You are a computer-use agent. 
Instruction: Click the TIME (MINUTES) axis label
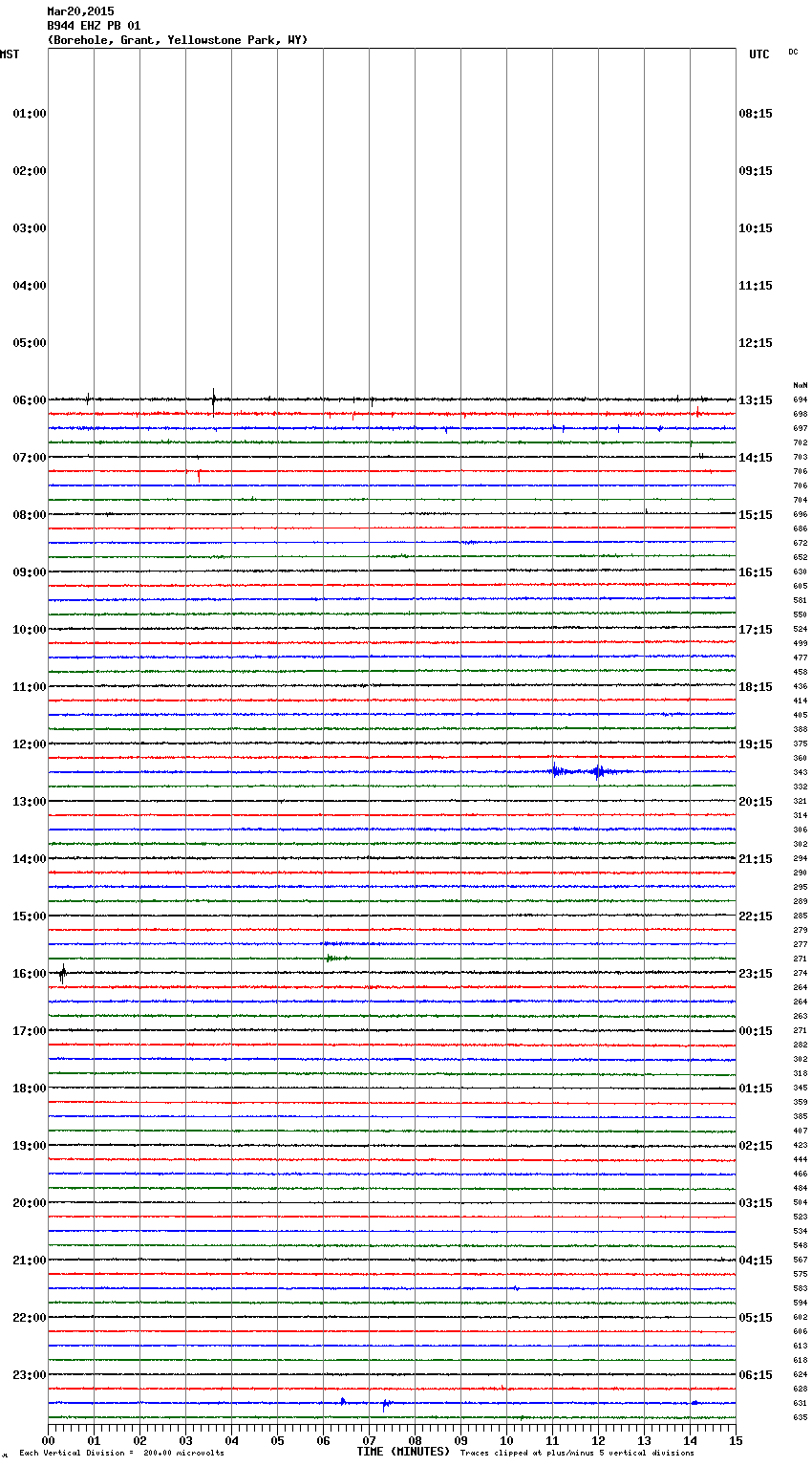point(403,1452)
